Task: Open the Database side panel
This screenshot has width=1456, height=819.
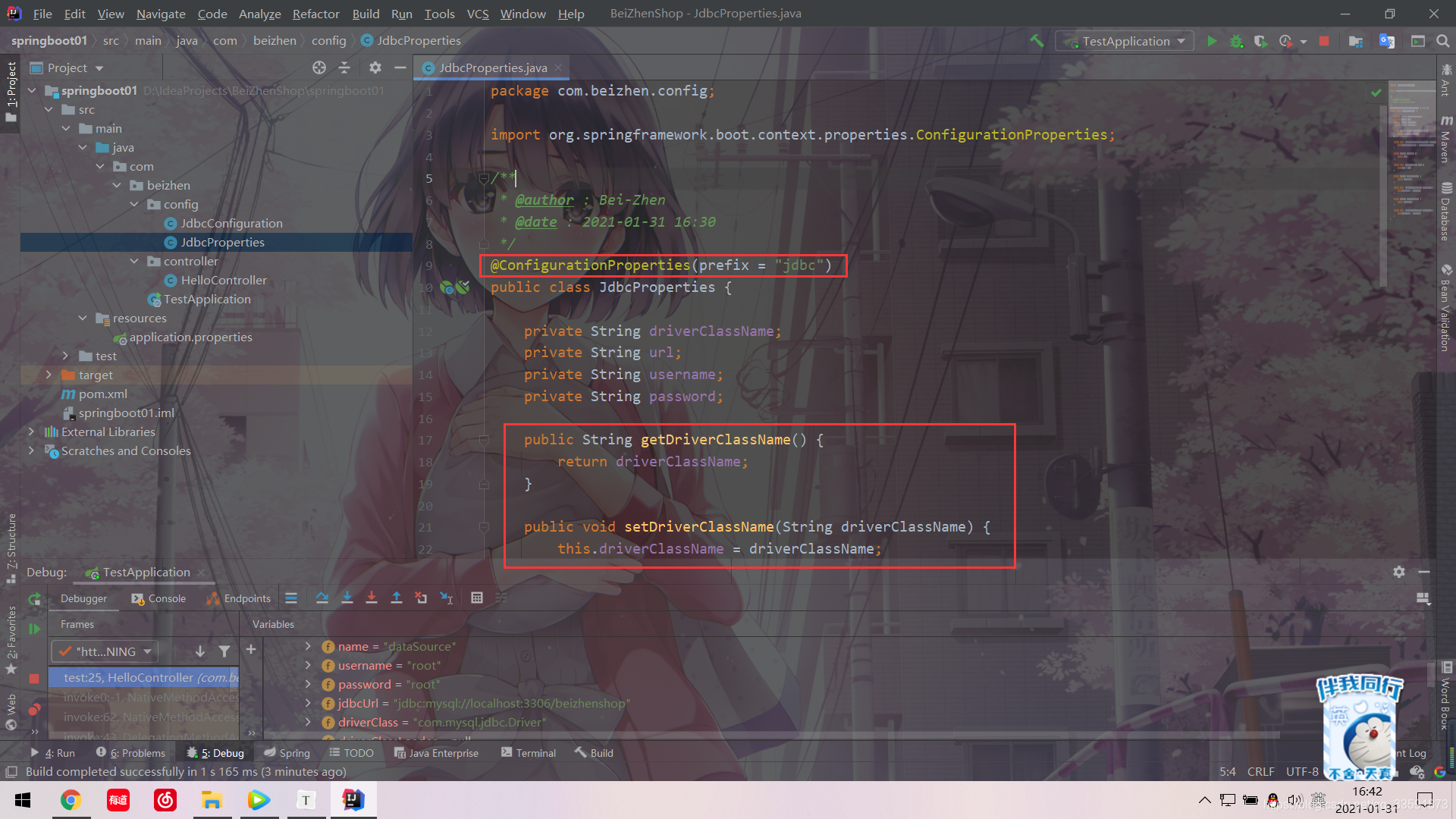Action: pyautogui.click(x=1446, y=211)
